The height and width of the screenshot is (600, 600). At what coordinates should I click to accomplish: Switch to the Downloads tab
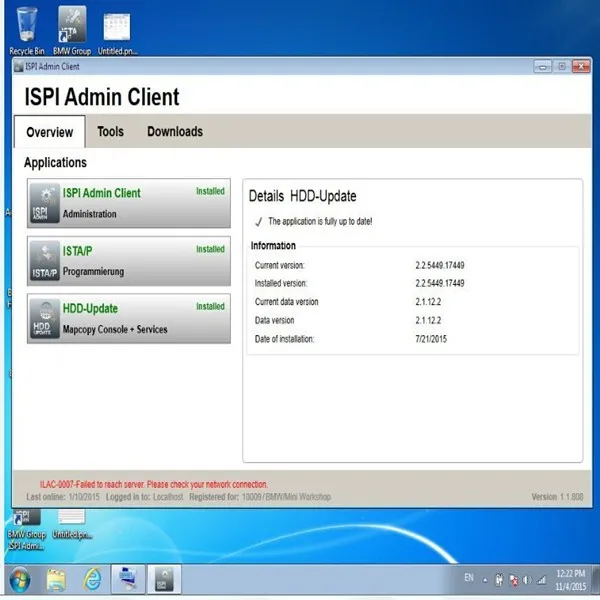[175, 132]
